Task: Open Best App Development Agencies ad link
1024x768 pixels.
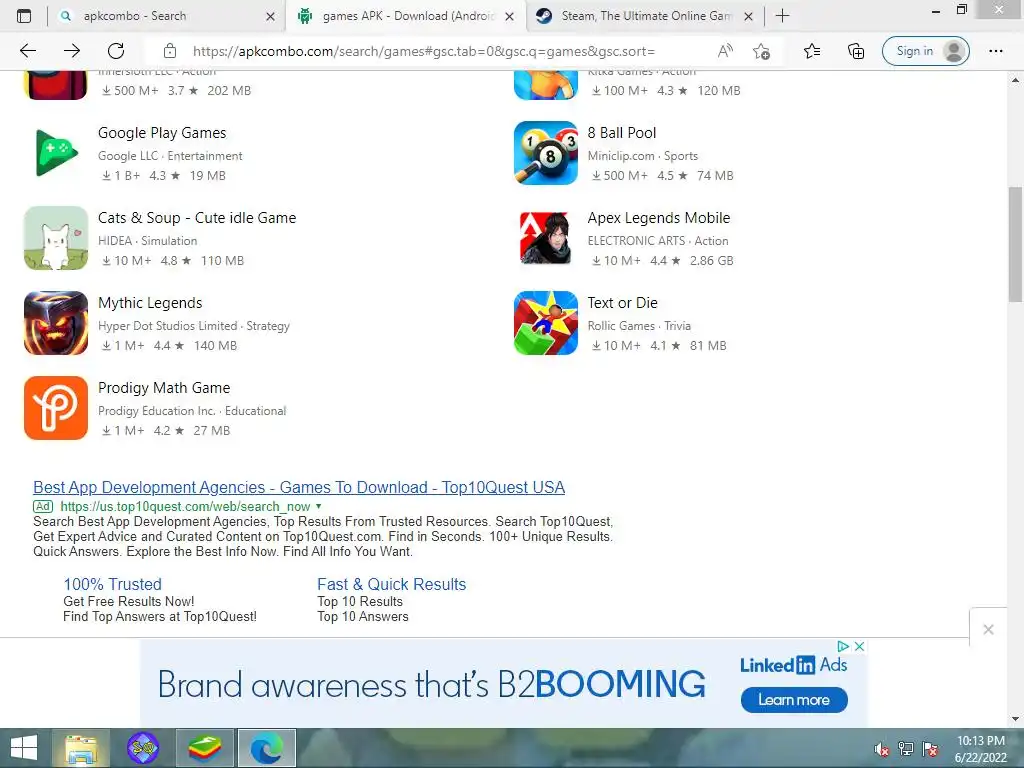Action: click(299, 487)
